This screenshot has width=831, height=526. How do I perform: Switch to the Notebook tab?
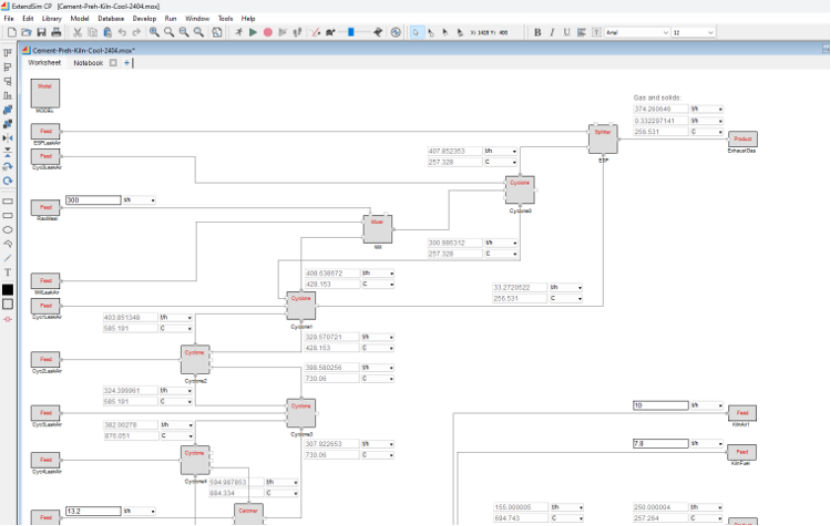88,63
